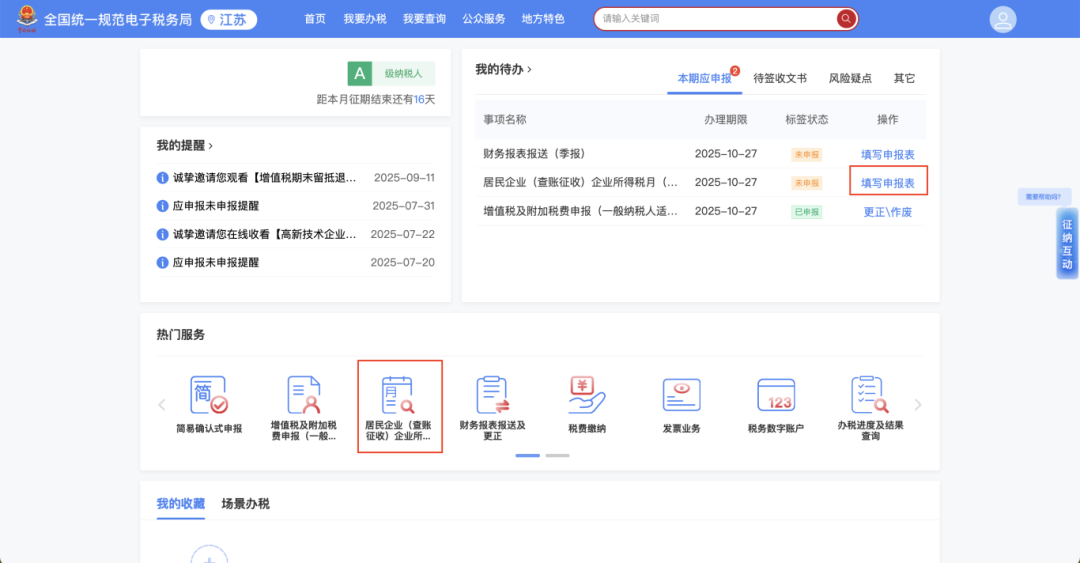Open the user avatar profile
1080x563 pixels.
click(1002, 19)
